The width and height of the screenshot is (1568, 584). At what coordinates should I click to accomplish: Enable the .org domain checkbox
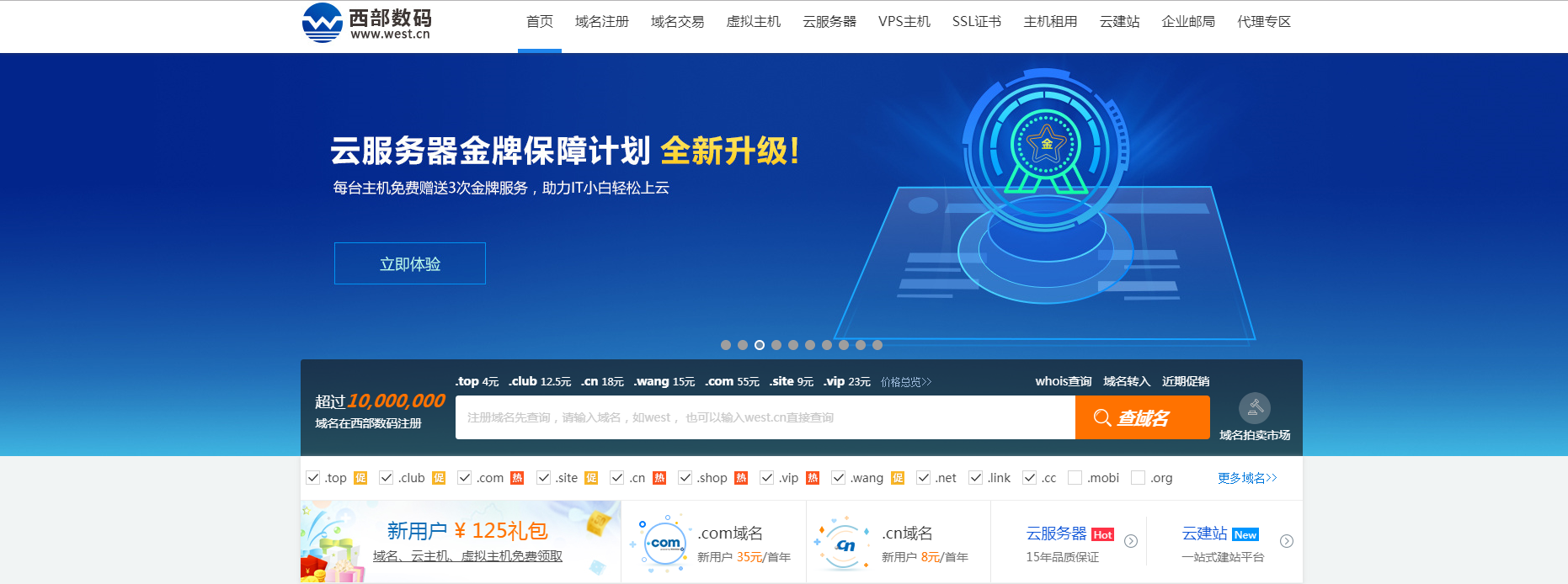(x=1139, y=478)
